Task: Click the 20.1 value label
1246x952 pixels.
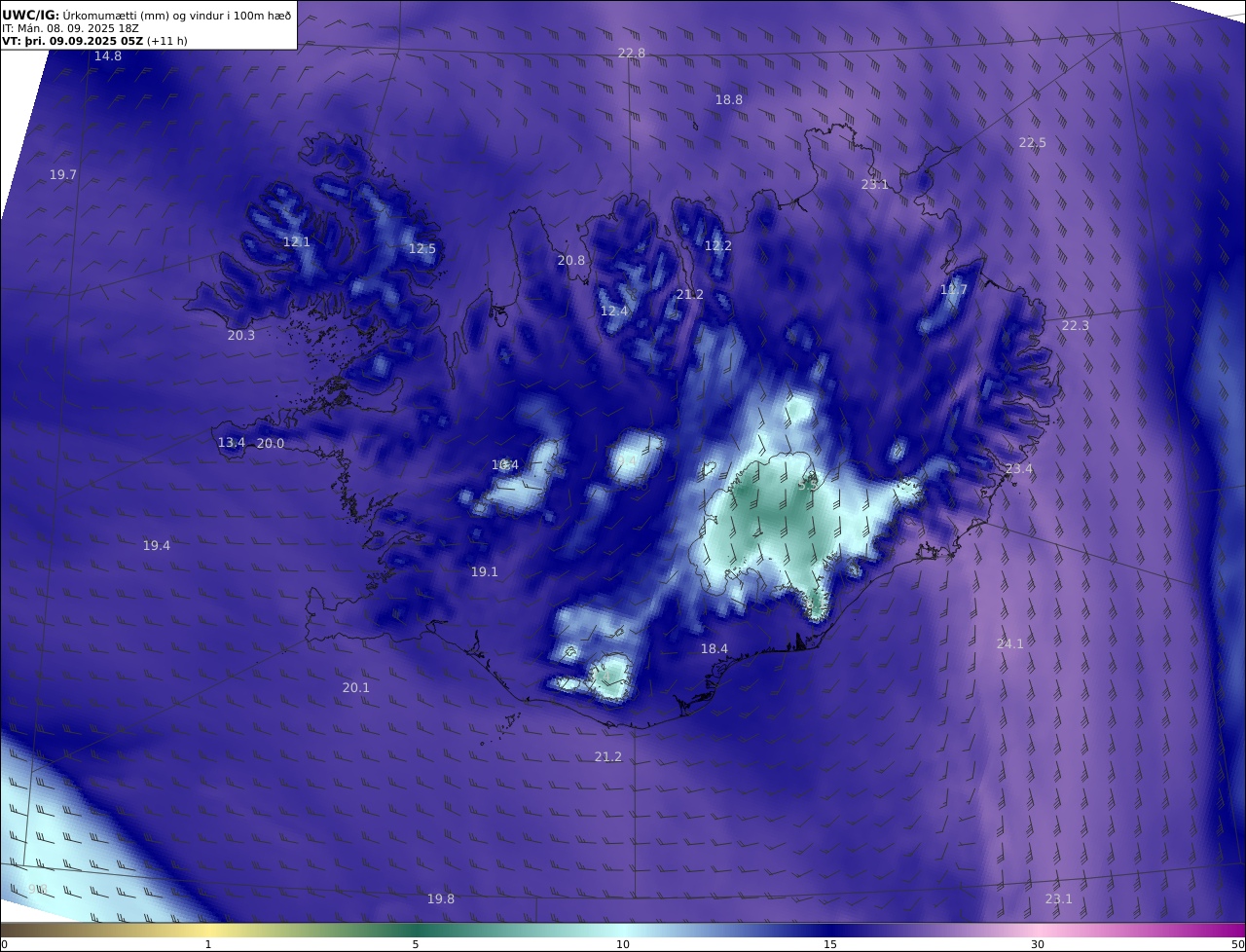Action: click(356, 687)
